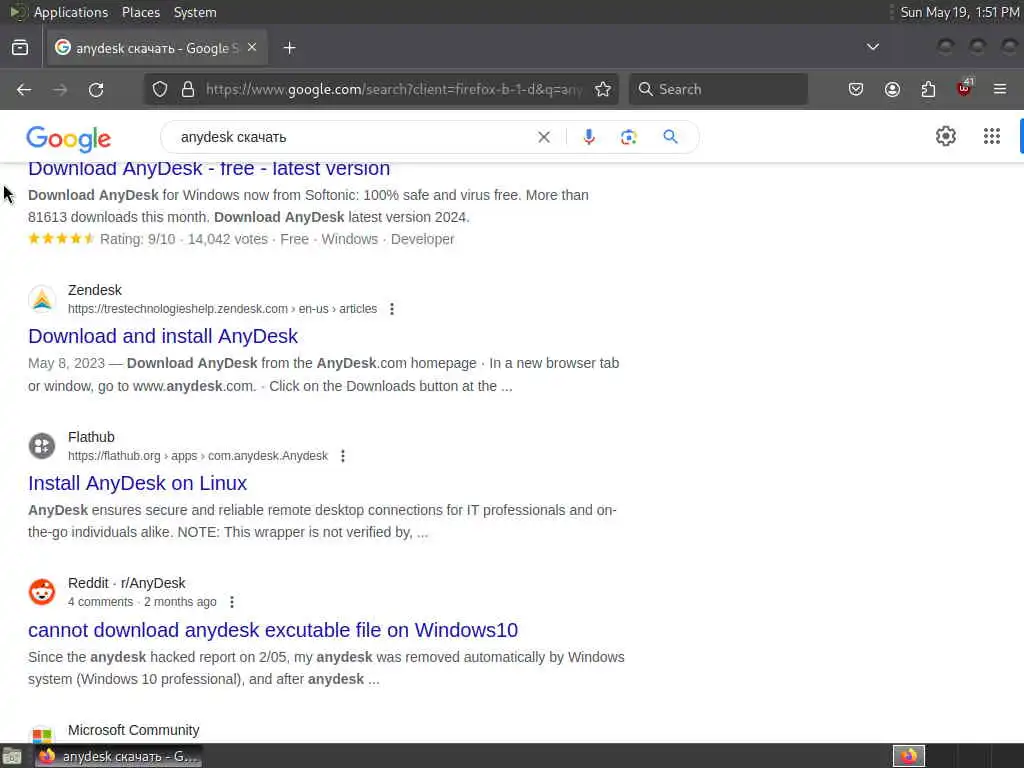Open the Pocket save icon
1024x768 pixels.
[x=856, y=89]
